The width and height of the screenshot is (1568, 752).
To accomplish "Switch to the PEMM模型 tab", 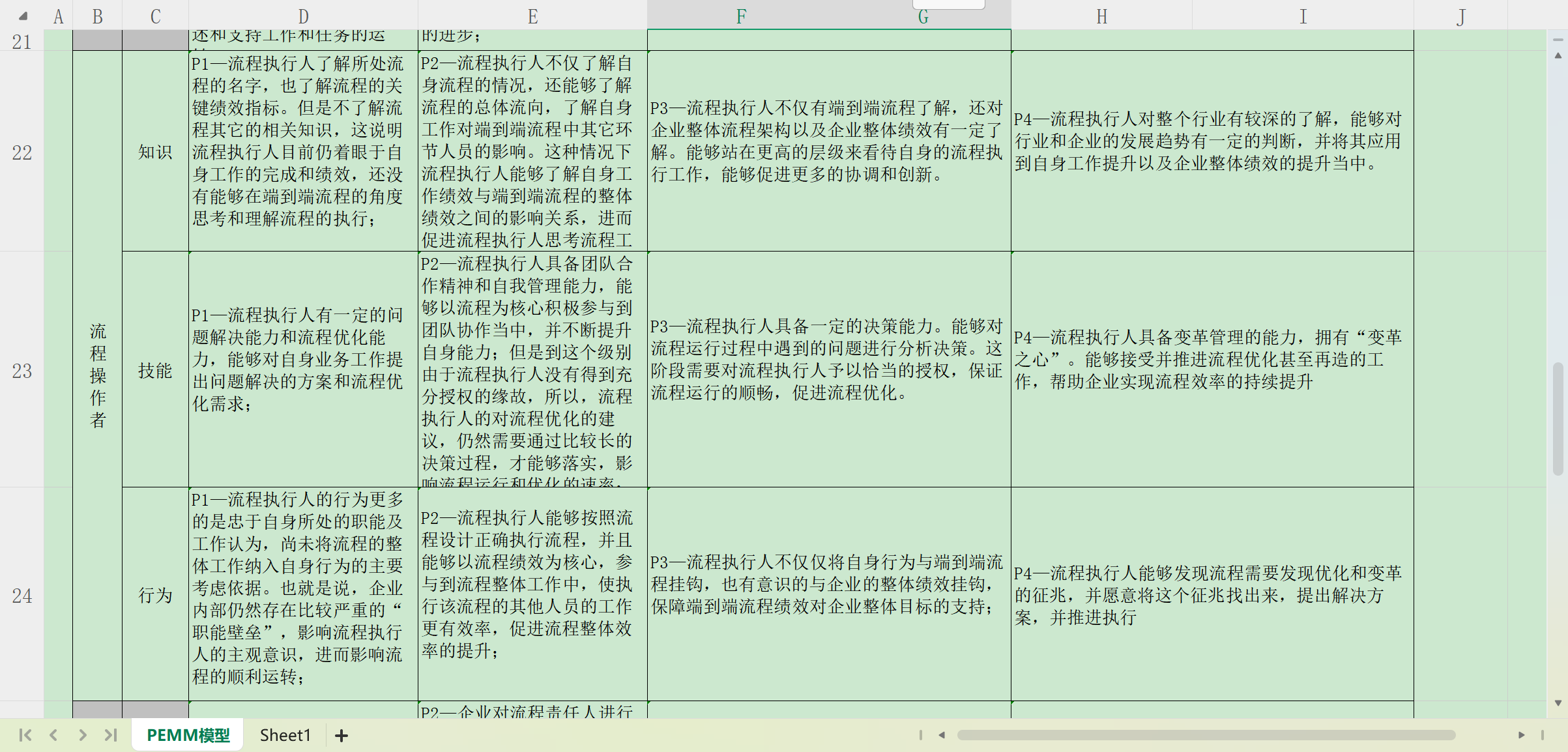I will coord(188,735).
